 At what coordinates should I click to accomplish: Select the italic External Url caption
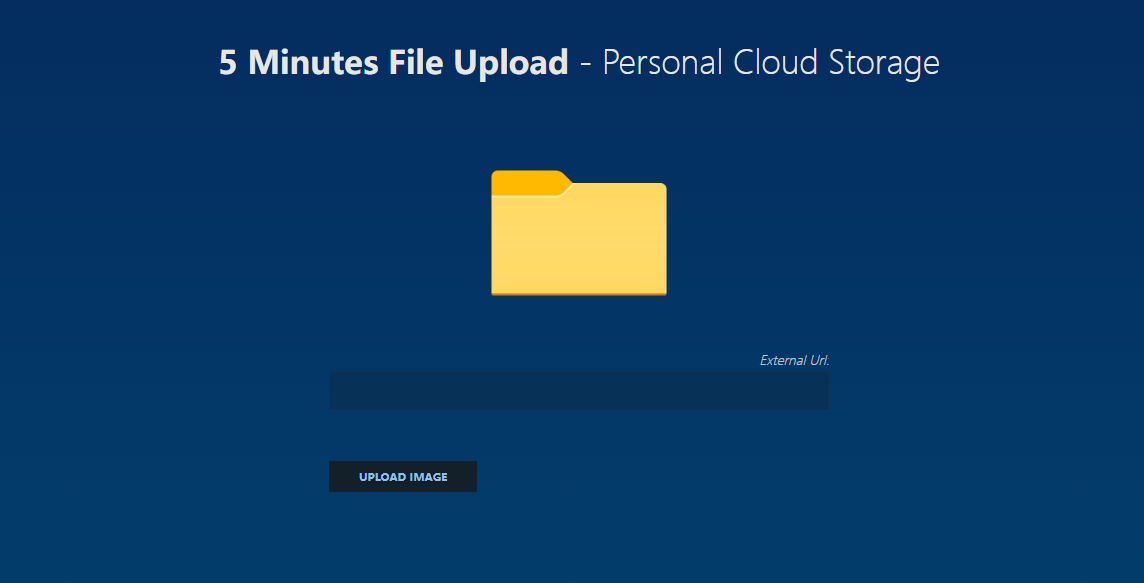point(794,361)
